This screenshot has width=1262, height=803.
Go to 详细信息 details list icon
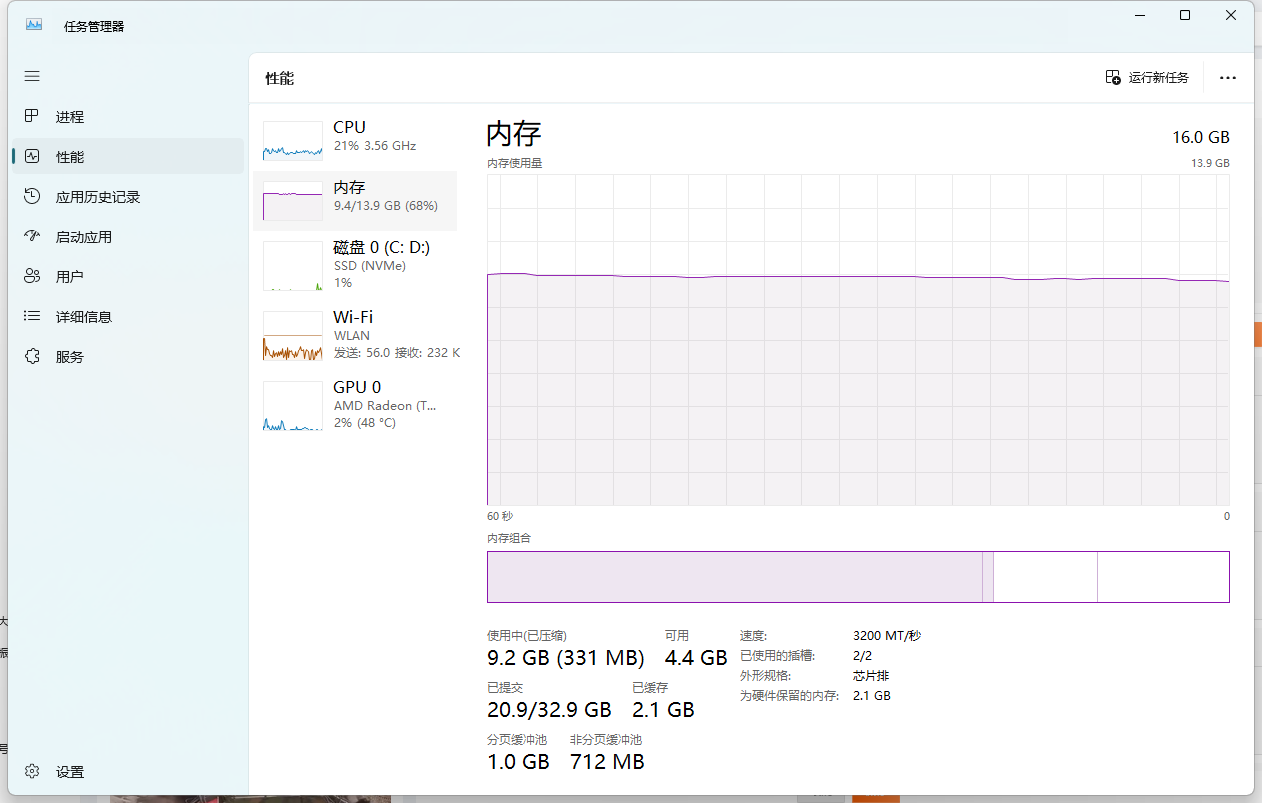[x=32, y=317]
